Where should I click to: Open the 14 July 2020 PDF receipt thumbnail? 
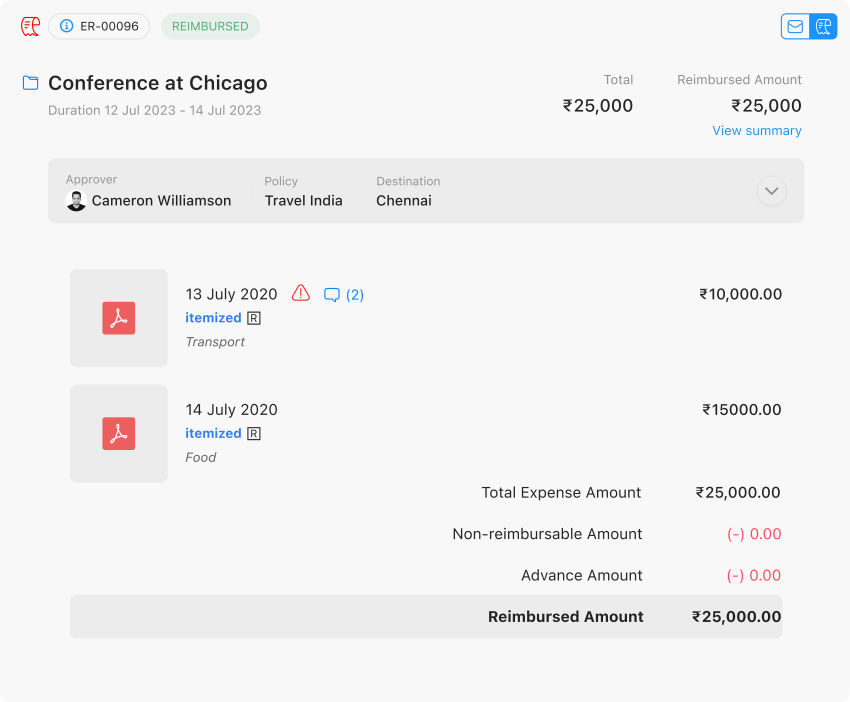(x=119, y=434)
